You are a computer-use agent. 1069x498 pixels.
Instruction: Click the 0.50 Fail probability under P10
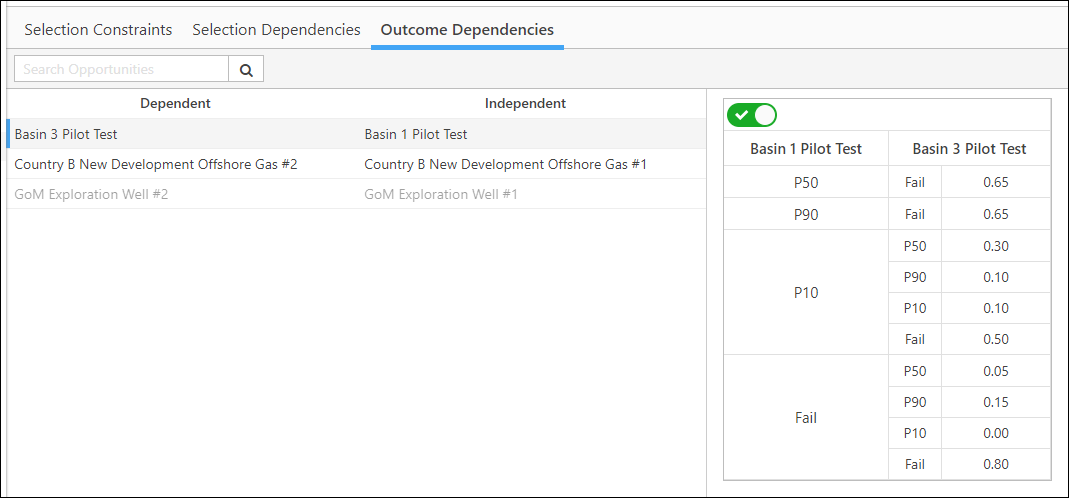(x=996, y=340)
